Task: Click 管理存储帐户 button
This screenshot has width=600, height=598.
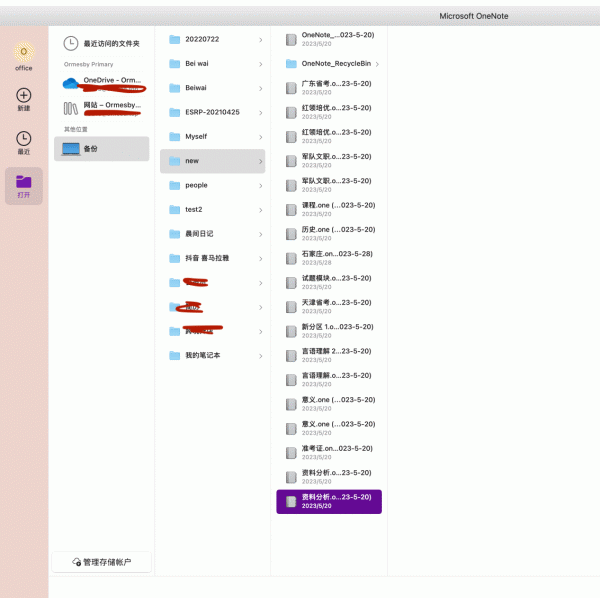Action: click(x=101, y=563)
